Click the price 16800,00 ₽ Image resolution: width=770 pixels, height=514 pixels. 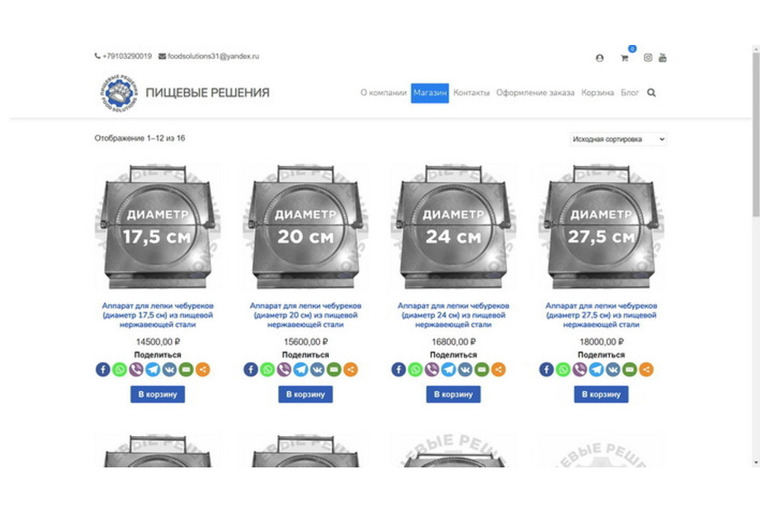coord(453,342)
